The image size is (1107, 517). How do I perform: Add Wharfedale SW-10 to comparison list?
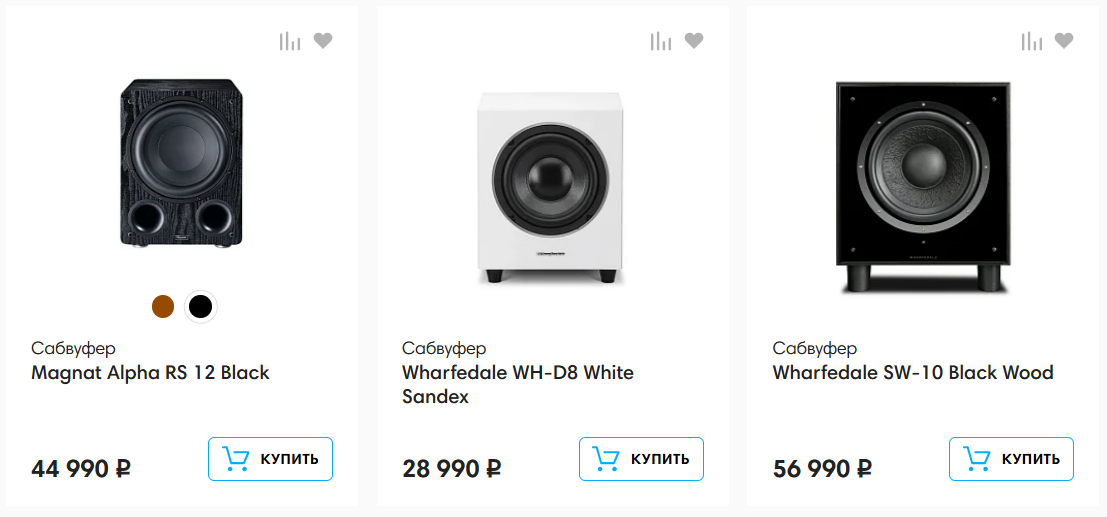pyautogui.click(x=1031, y=41)
